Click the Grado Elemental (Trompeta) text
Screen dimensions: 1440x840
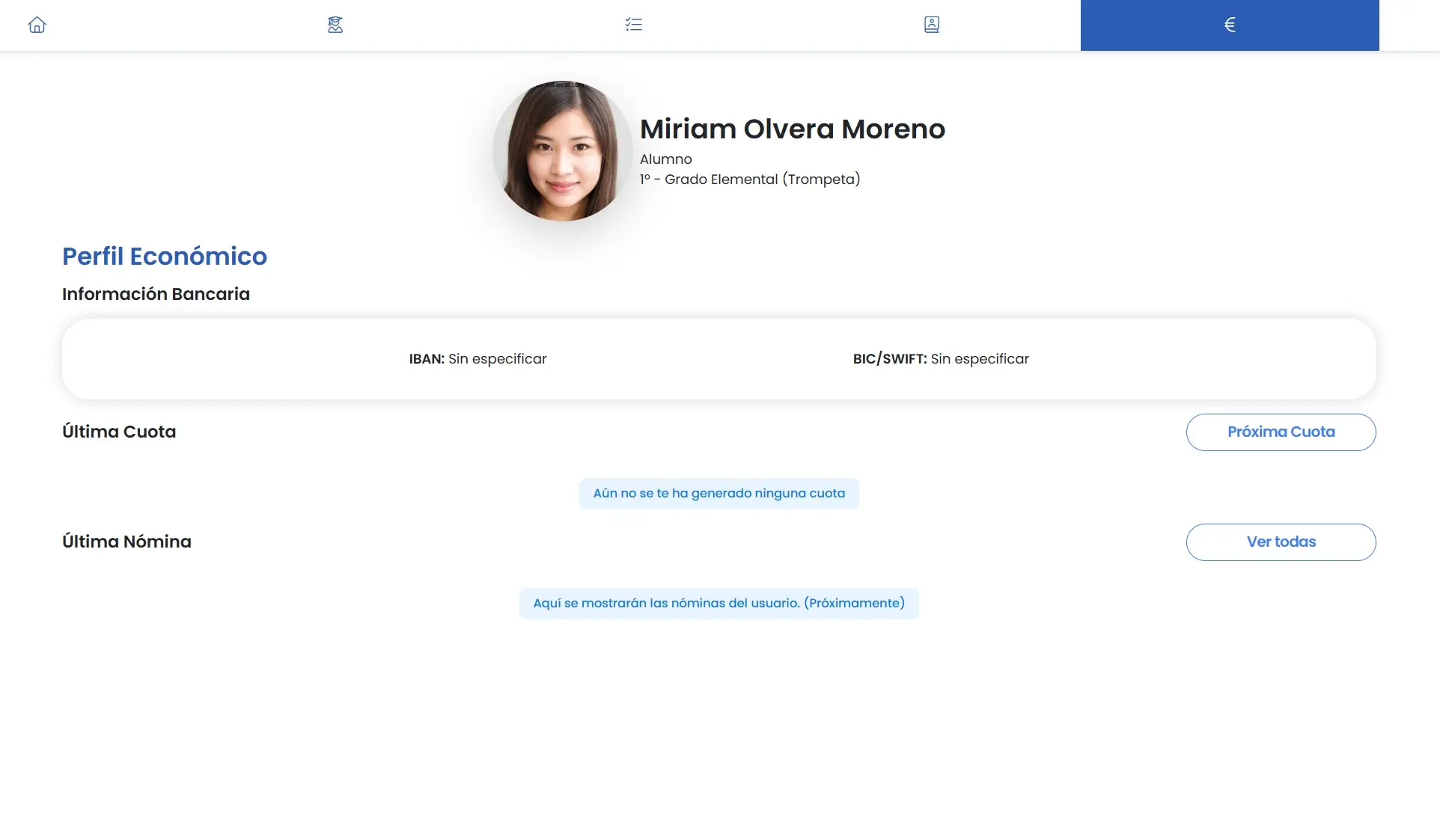click(x=762, y=180)
